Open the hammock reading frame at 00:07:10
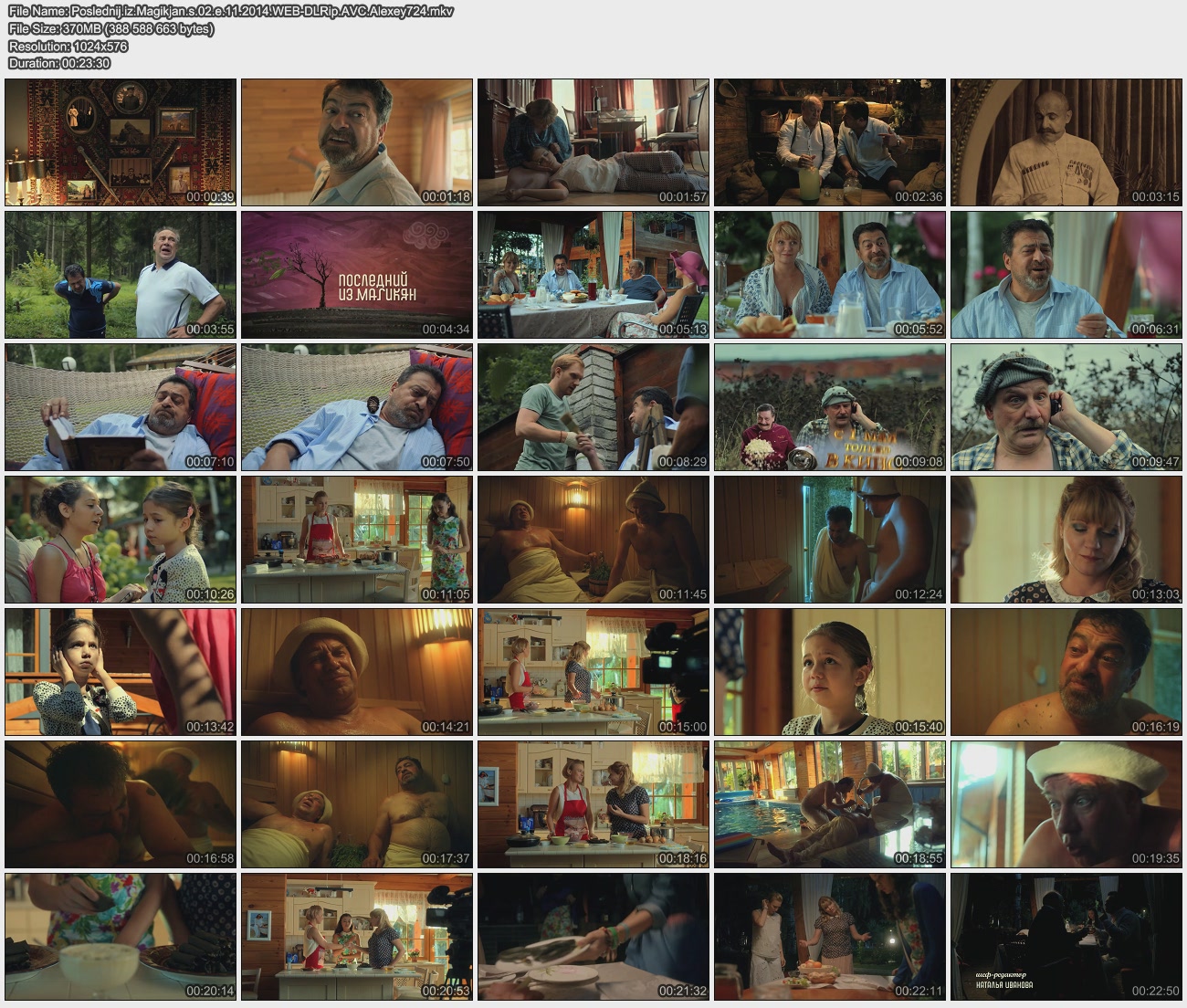This screenshot has height=1008, width=1187. point(121,407)
